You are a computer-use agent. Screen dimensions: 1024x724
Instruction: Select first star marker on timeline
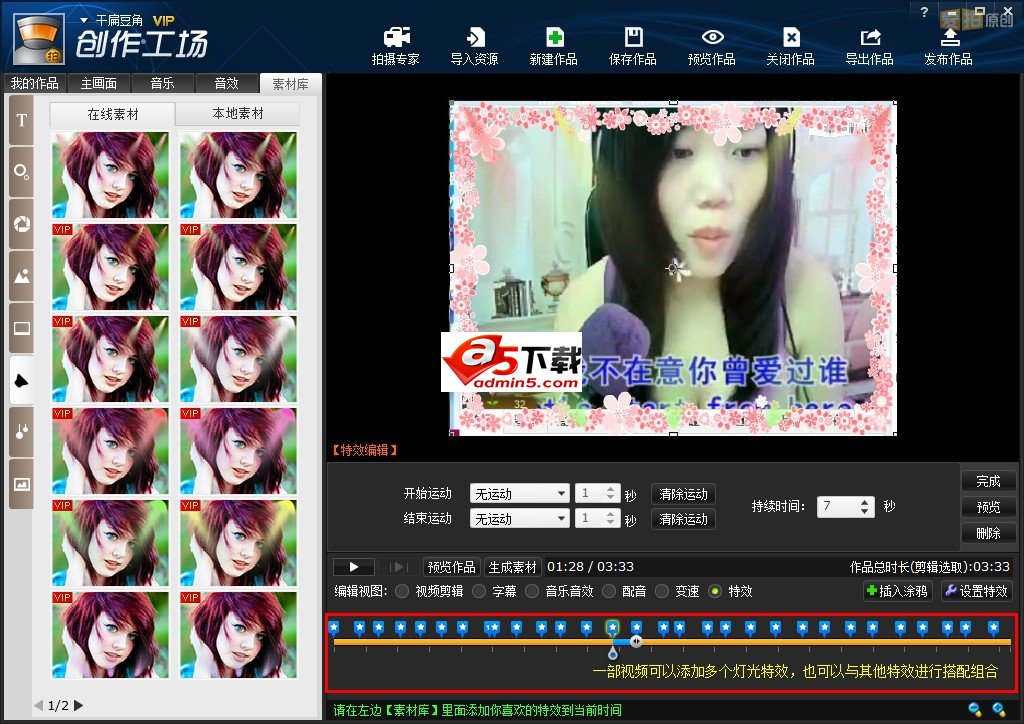pyautogui.click(x=334, y=628)
